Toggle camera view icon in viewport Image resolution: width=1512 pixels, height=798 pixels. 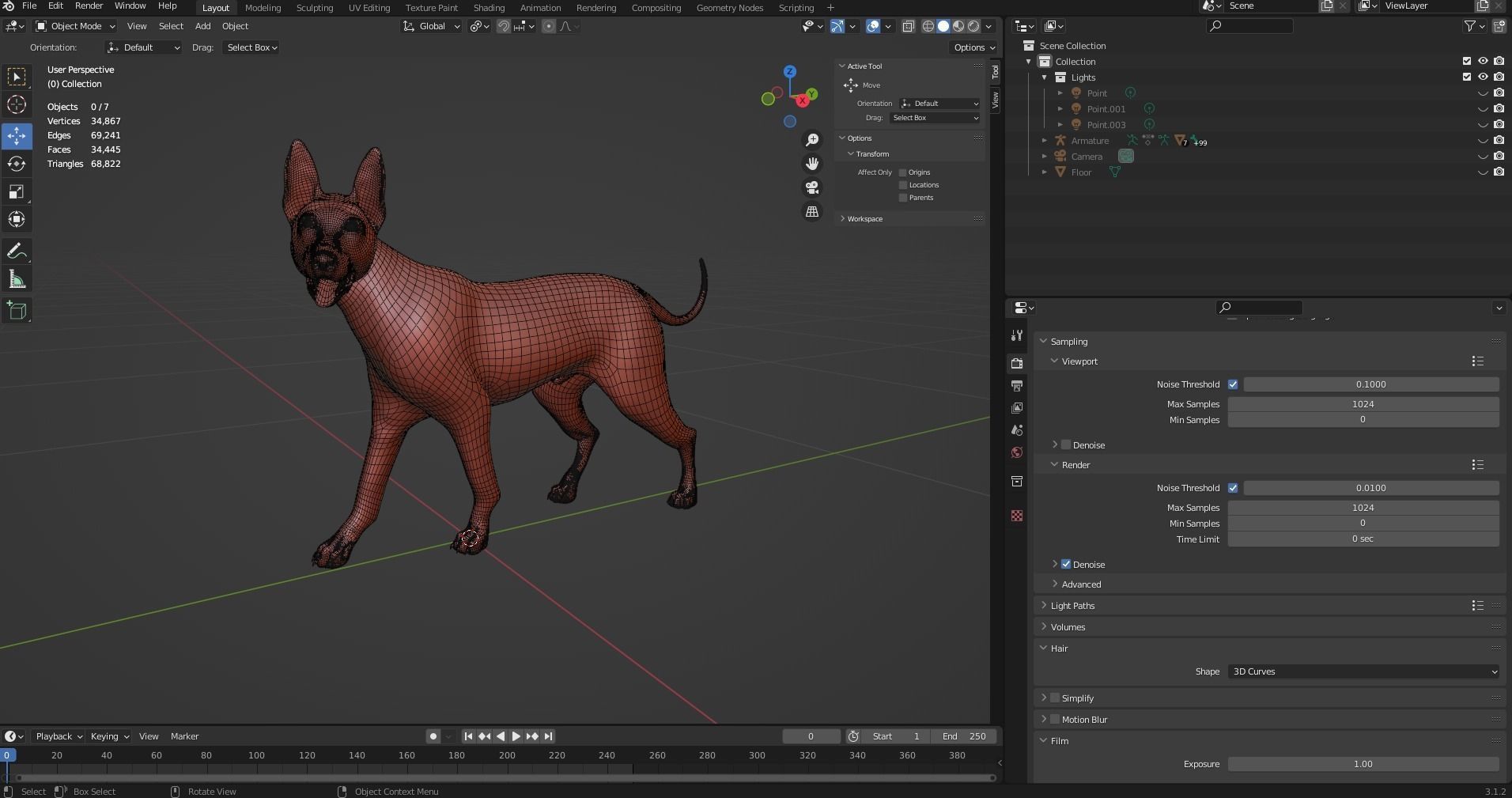[812, 187]
